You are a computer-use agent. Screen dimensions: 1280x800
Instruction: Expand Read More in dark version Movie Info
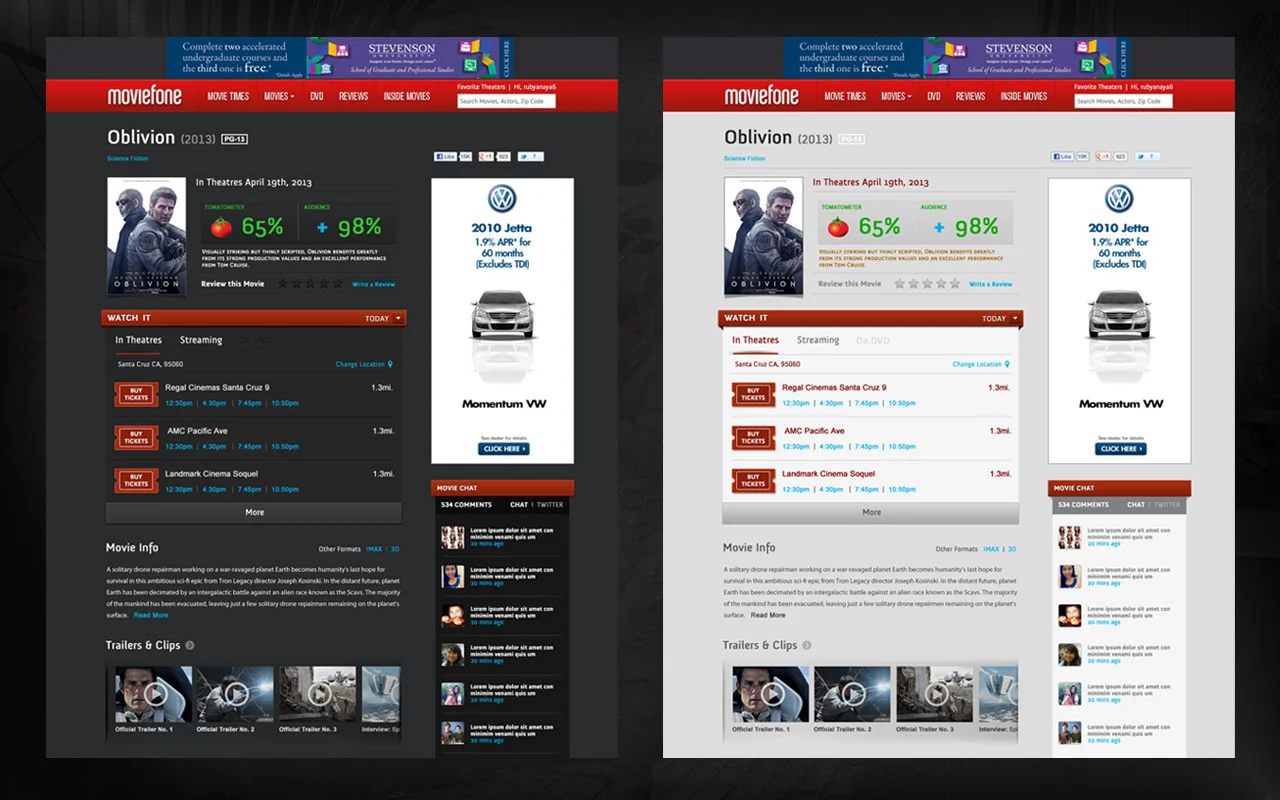[151, 616]
